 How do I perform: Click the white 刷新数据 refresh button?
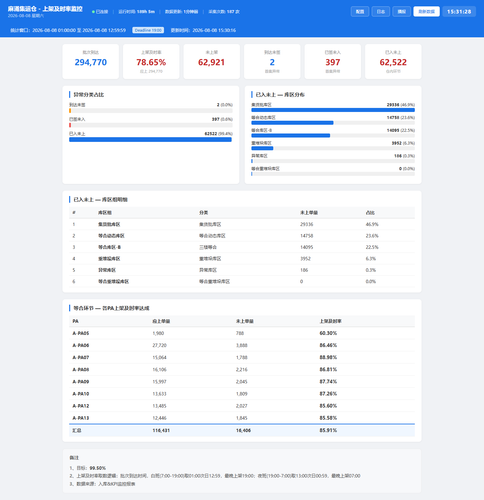[426, 11]
